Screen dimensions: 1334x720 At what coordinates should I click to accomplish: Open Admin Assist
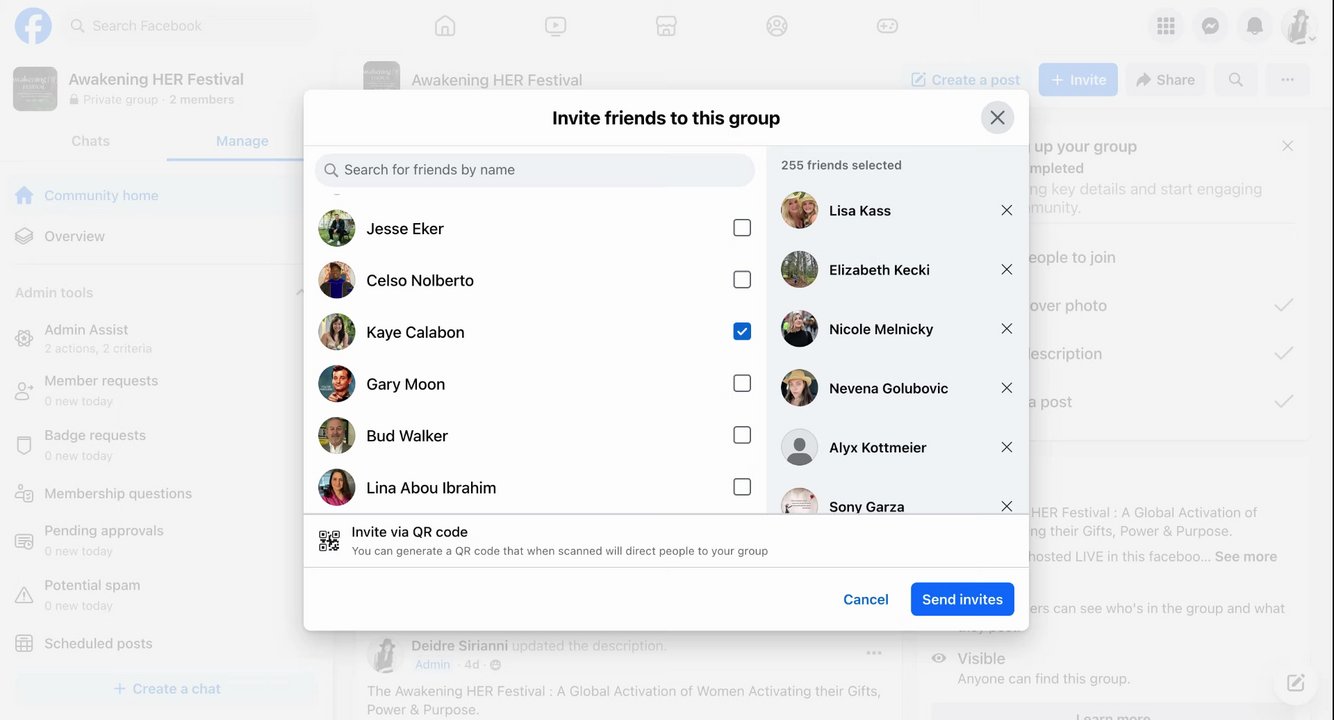click(160, 339)
